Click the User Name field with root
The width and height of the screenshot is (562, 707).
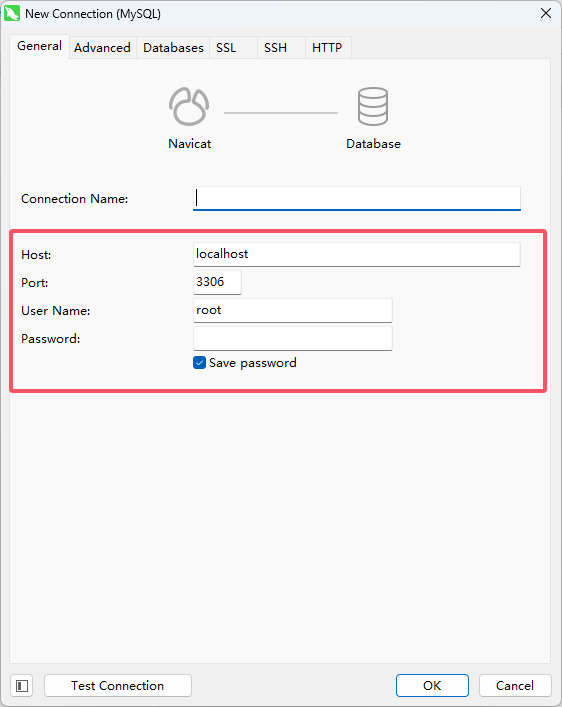point(293,310)
